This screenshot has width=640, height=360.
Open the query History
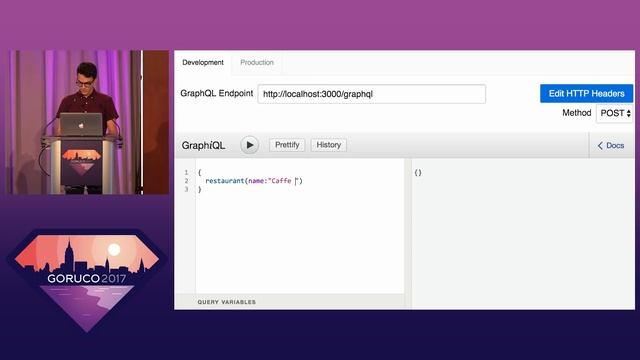click(x=329, y=145)
